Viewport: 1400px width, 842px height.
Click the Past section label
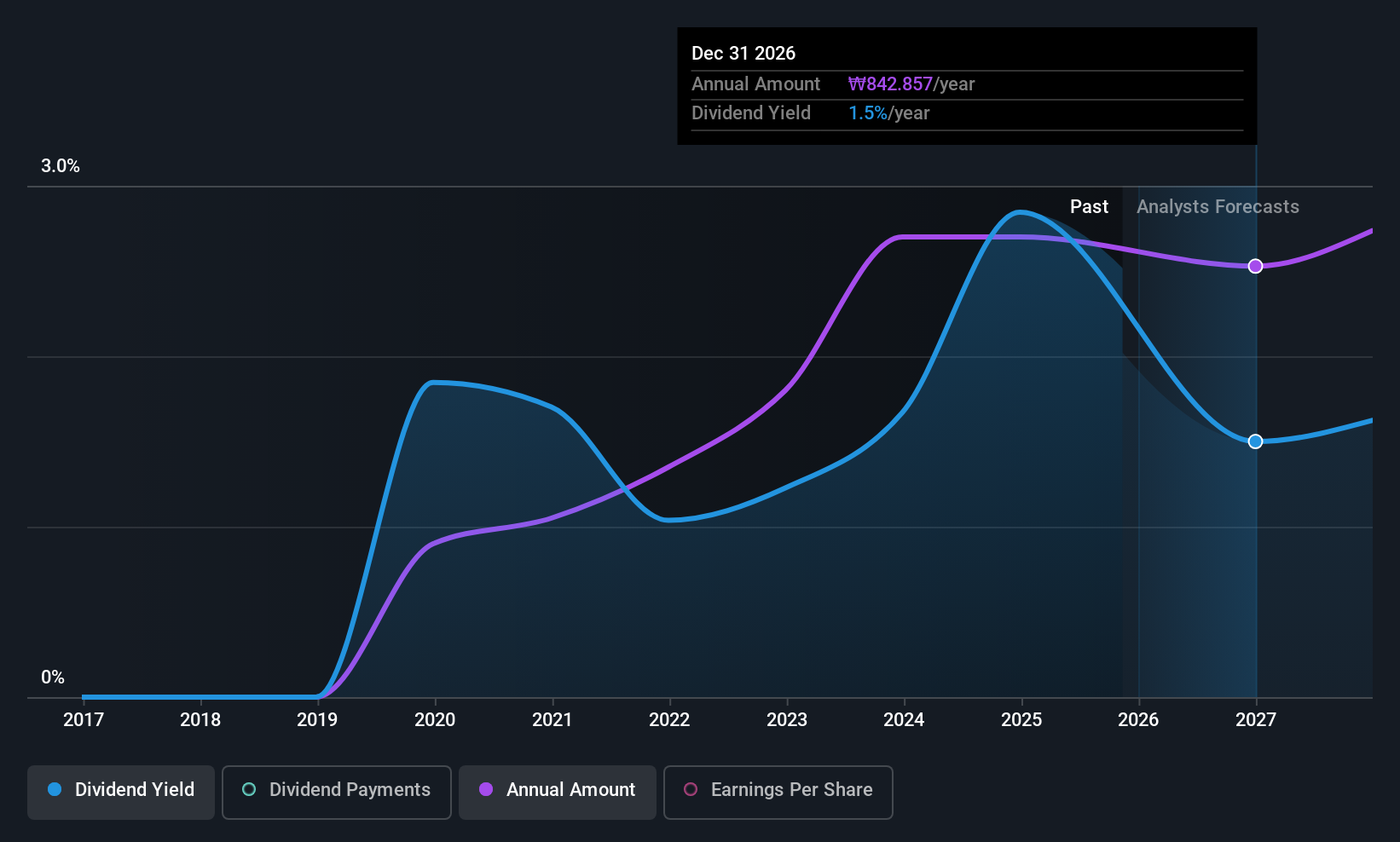(1089, 207)
